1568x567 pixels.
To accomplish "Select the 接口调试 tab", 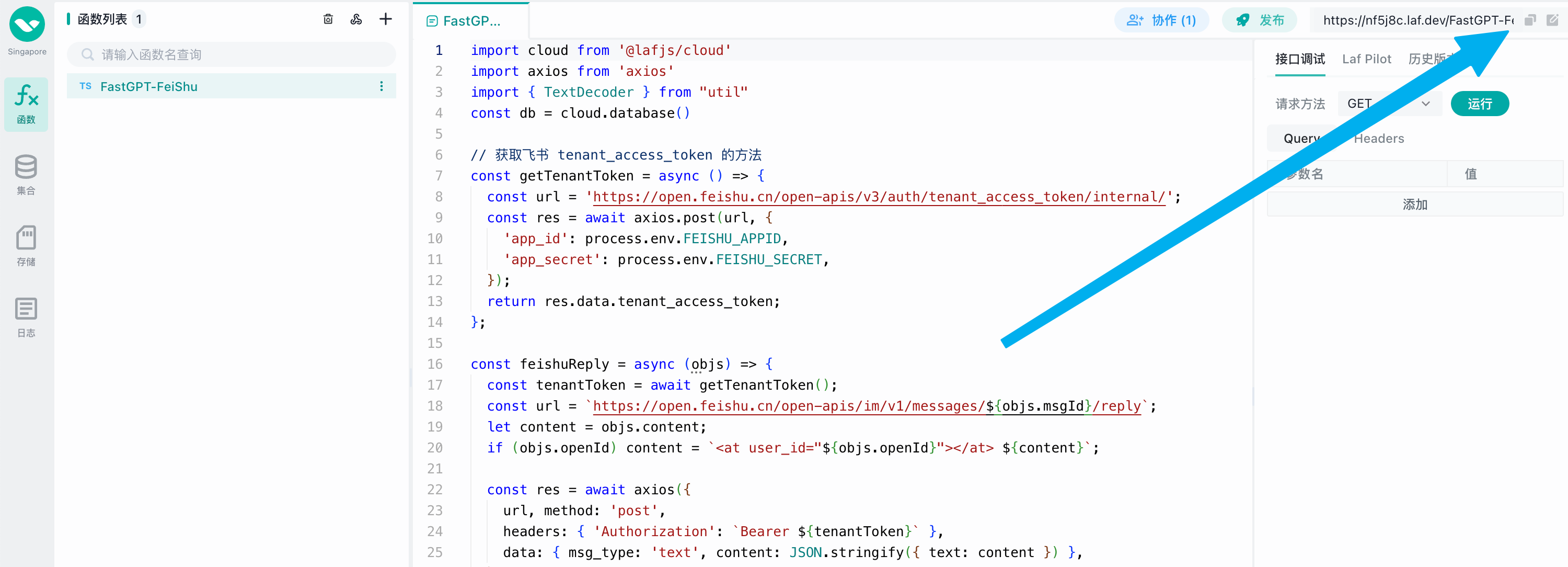I will (1299, 59).
